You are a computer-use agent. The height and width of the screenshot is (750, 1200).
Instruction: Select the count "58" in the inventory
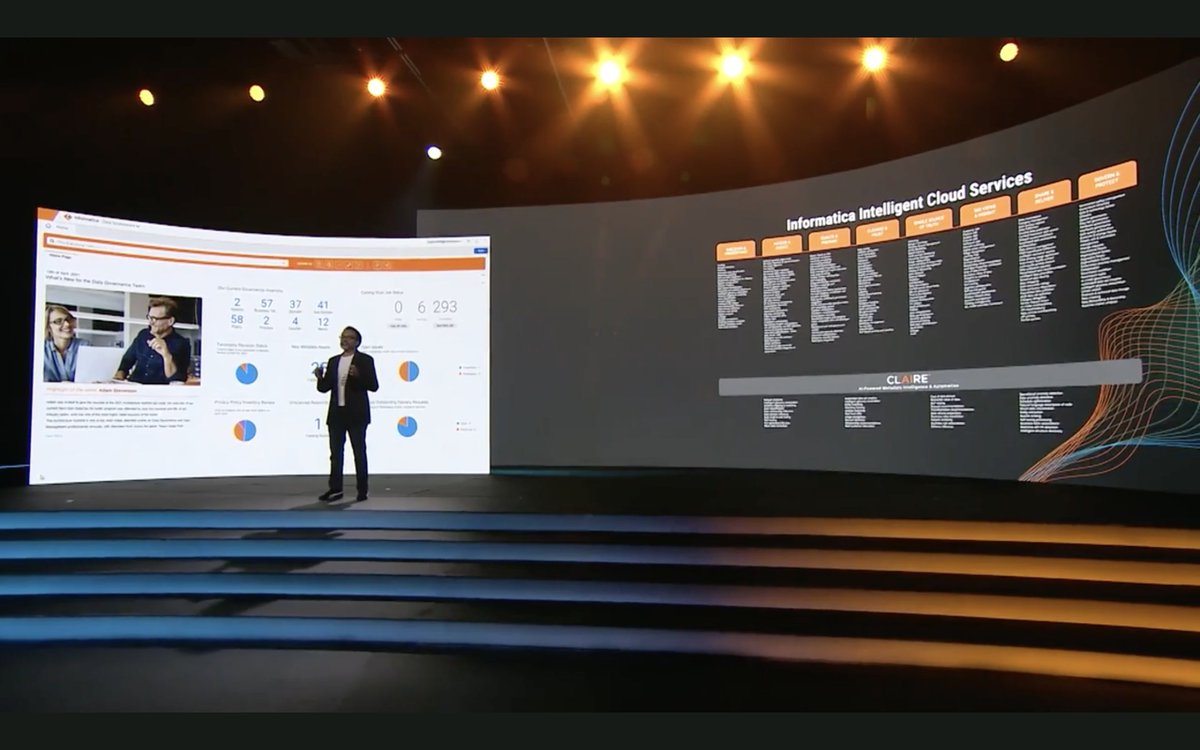[237, 320]
